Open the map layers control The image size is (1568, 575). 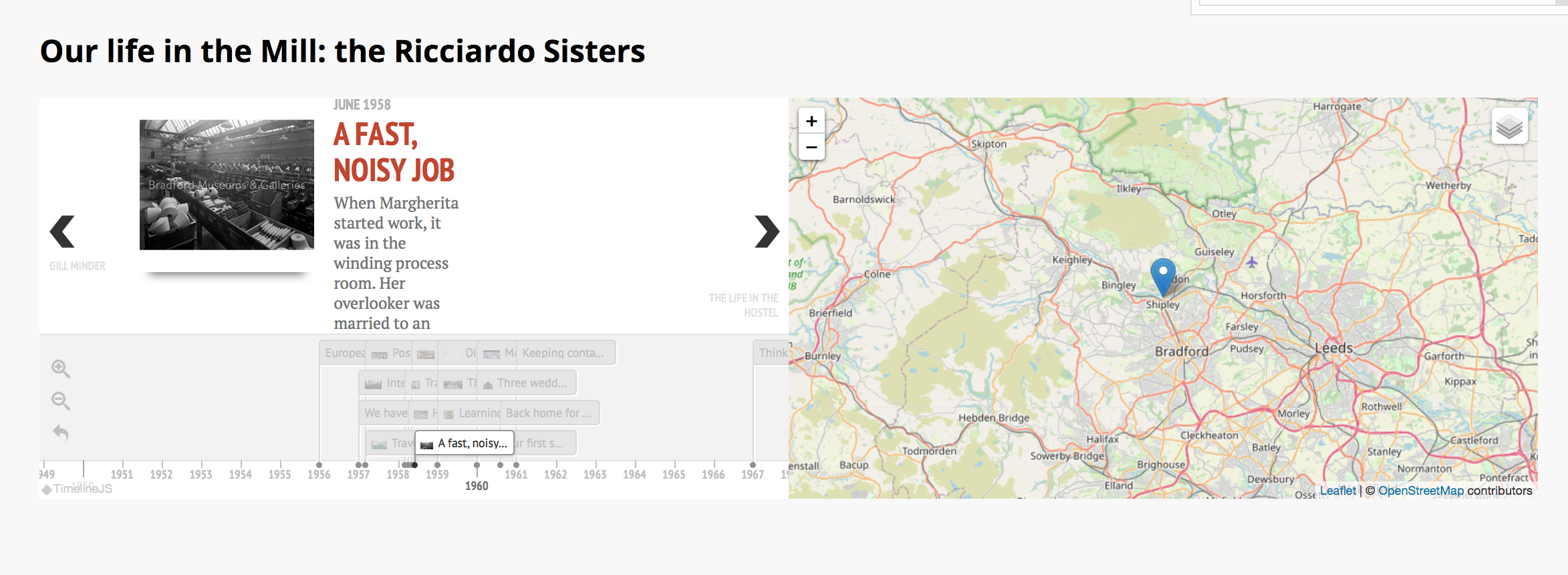coord(1509,126)
